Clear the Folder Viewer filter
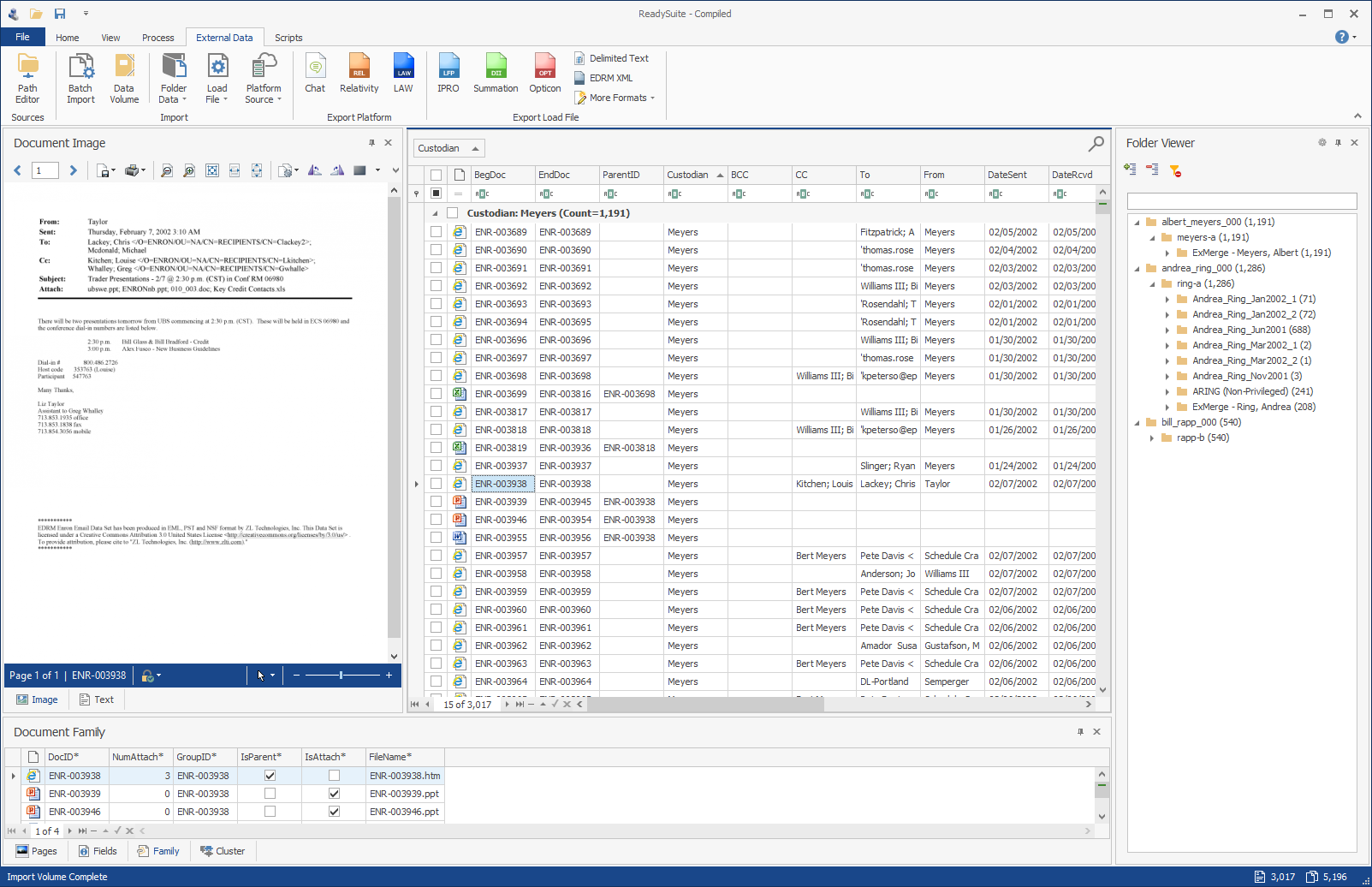This screenshot has height=887, width=1372. (1175, 170)
